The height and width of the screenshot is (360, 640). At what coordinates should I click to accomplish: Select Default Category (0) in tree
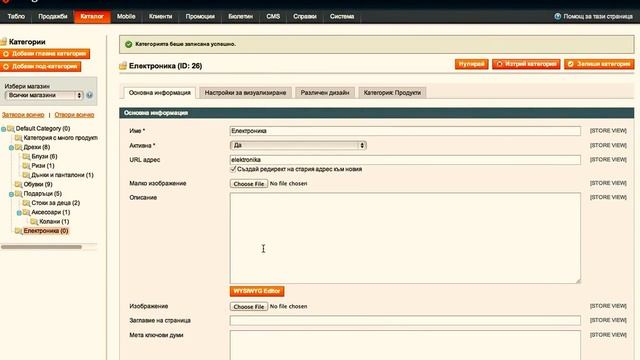(x=43, y=129)
